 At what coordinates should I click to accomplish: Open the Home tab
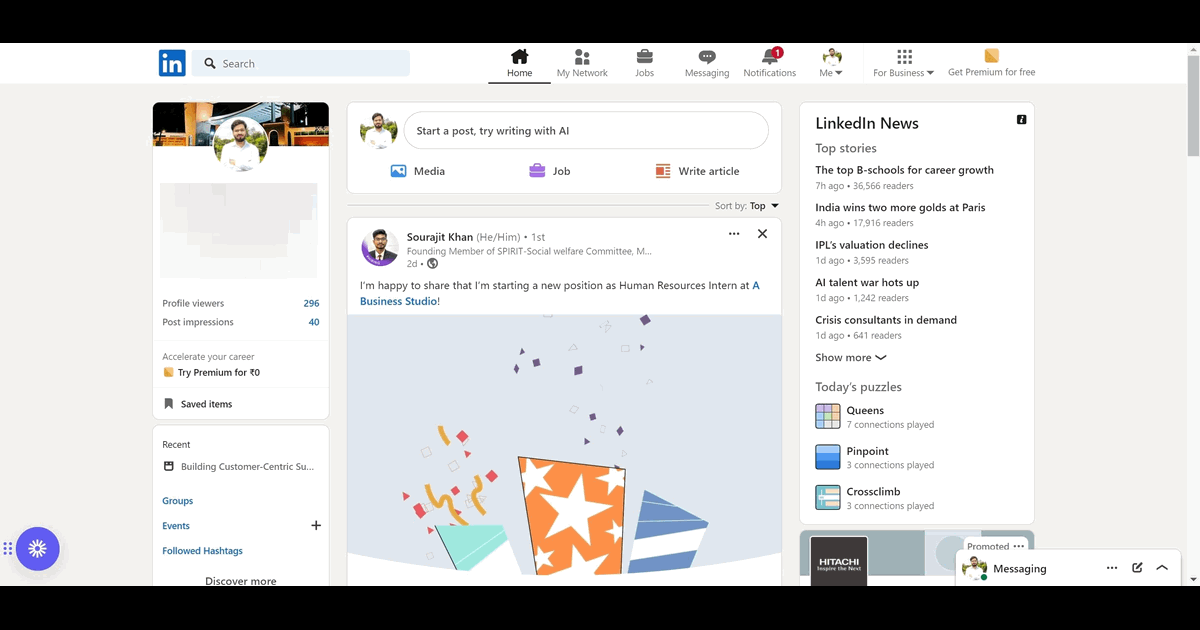click(x=519, y=63)
